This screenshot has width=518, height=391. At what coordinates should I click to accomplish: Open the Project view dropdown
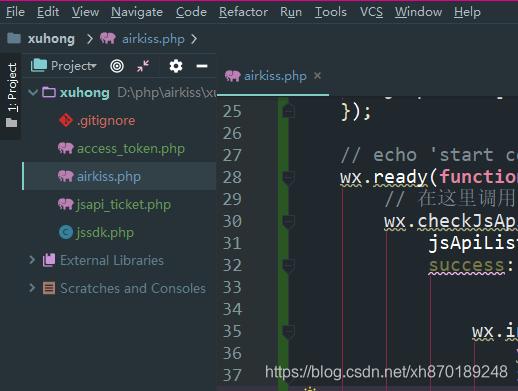(x=74, y=66)
